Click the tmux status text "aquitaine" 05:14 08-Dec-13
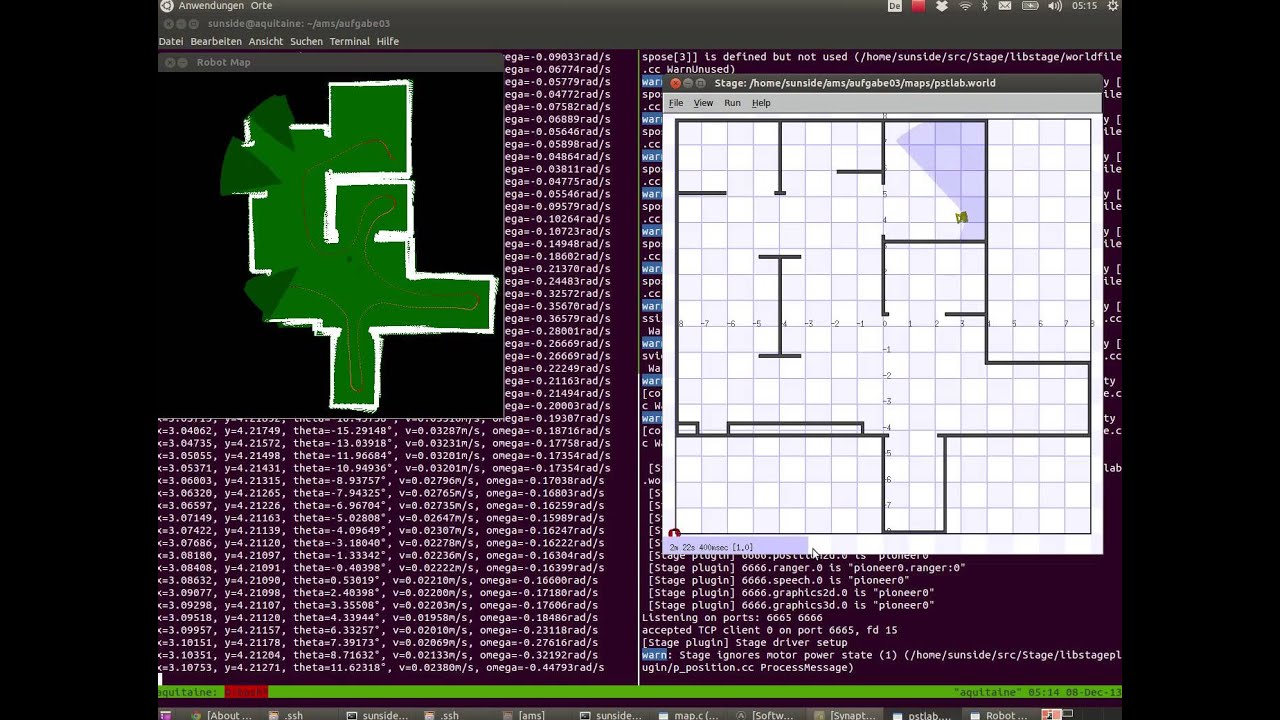Image resolution: width=1280 pixels, height=720 pixels. pyautogui.click(x=1038, y=692)
